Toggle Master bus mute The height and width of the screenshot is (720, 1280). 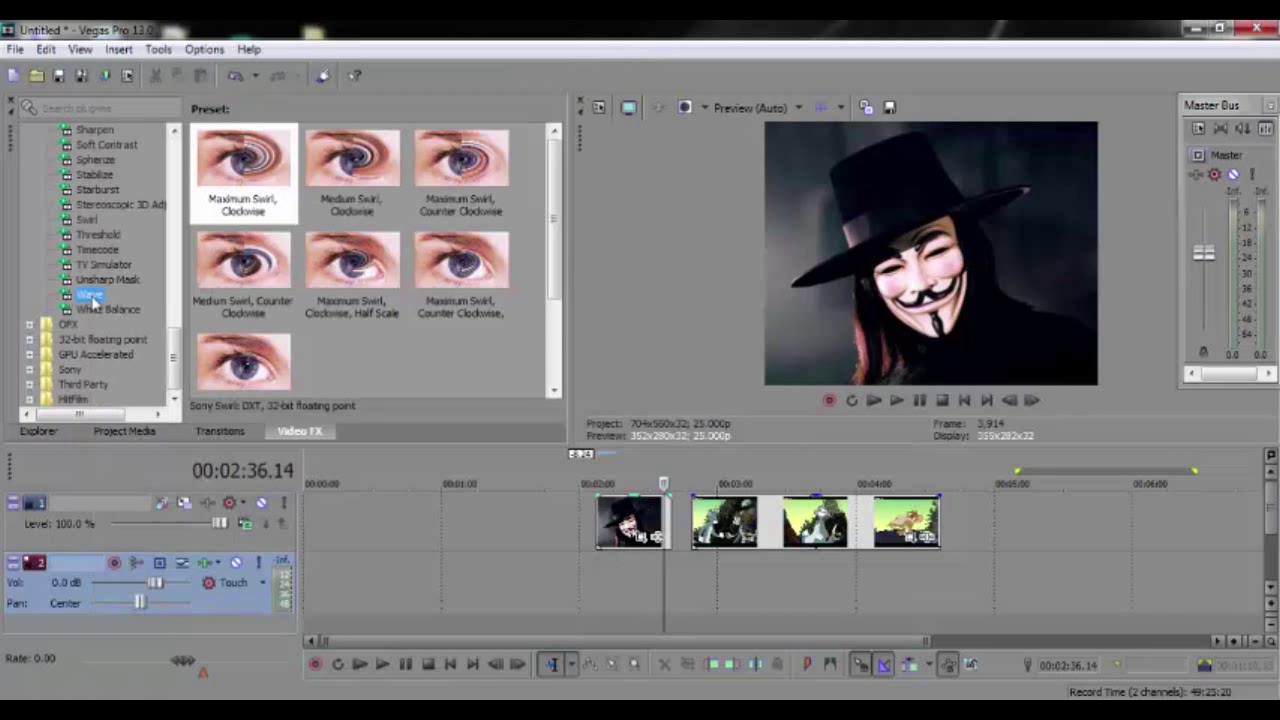click(1233, 175)
